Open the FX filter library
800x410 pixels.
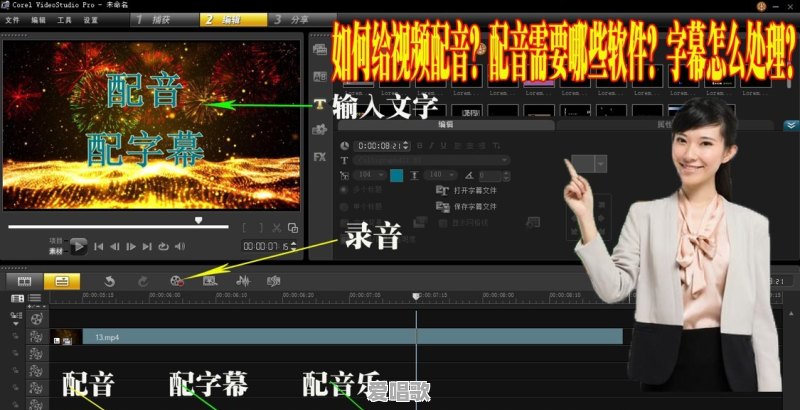[x=320, y=157]
